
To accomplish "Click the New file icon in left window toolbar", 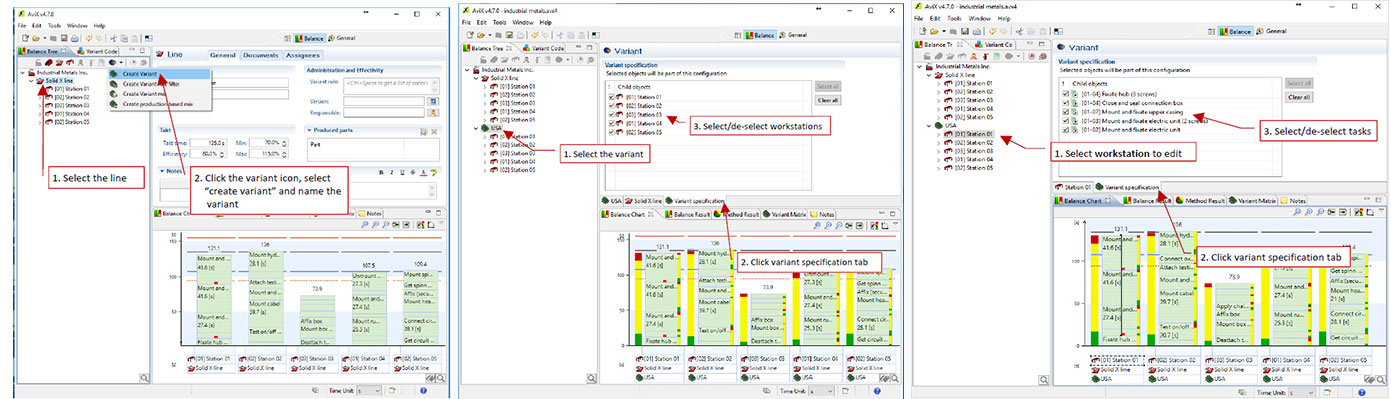I will tap(25, 38).
